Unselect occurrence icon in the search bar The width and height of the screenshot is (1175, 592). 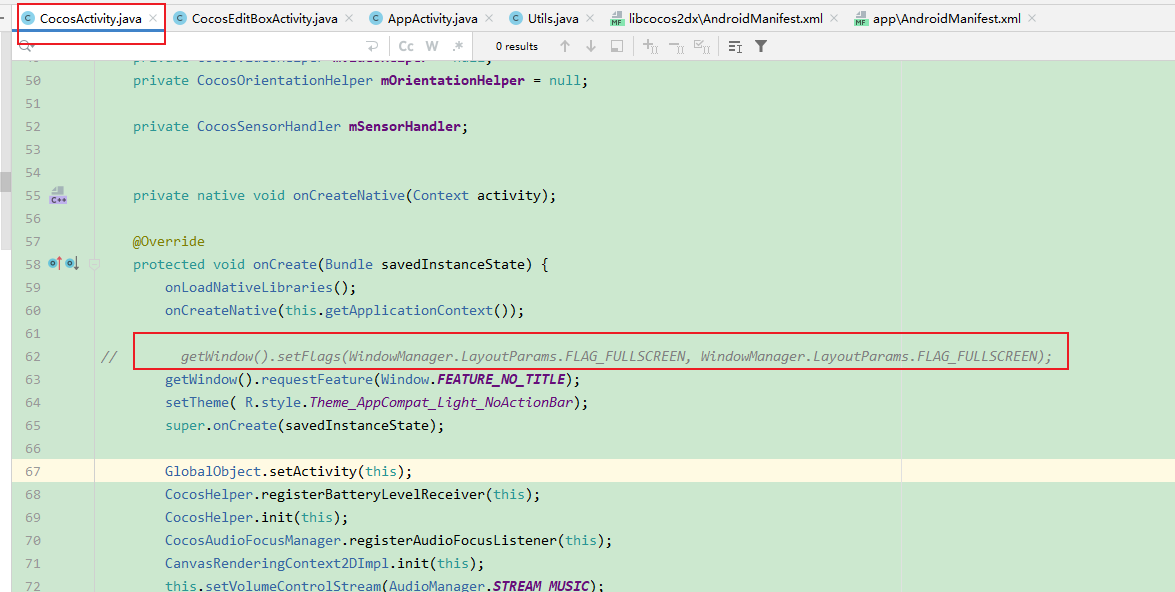676,46
